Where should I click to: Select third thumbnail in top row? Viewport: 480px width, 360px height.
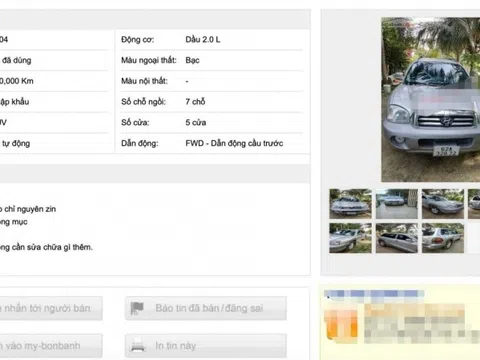tap(443, 204)
